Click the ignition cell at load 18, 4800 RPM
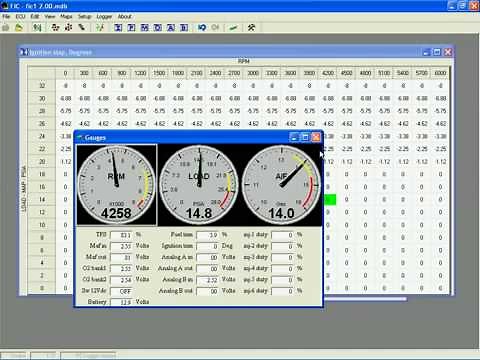The image size is (480, 360). click(x=365, y=174)
